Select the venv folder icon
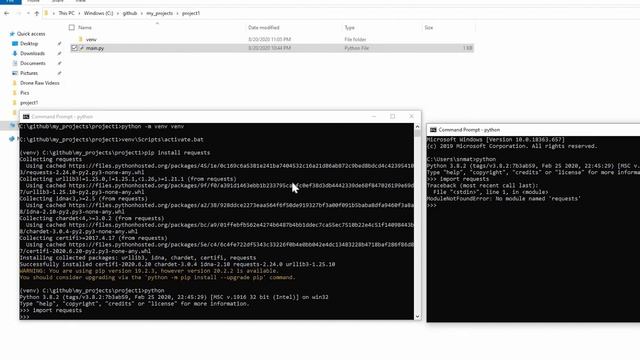640x360 pixels. click(81, 39)
